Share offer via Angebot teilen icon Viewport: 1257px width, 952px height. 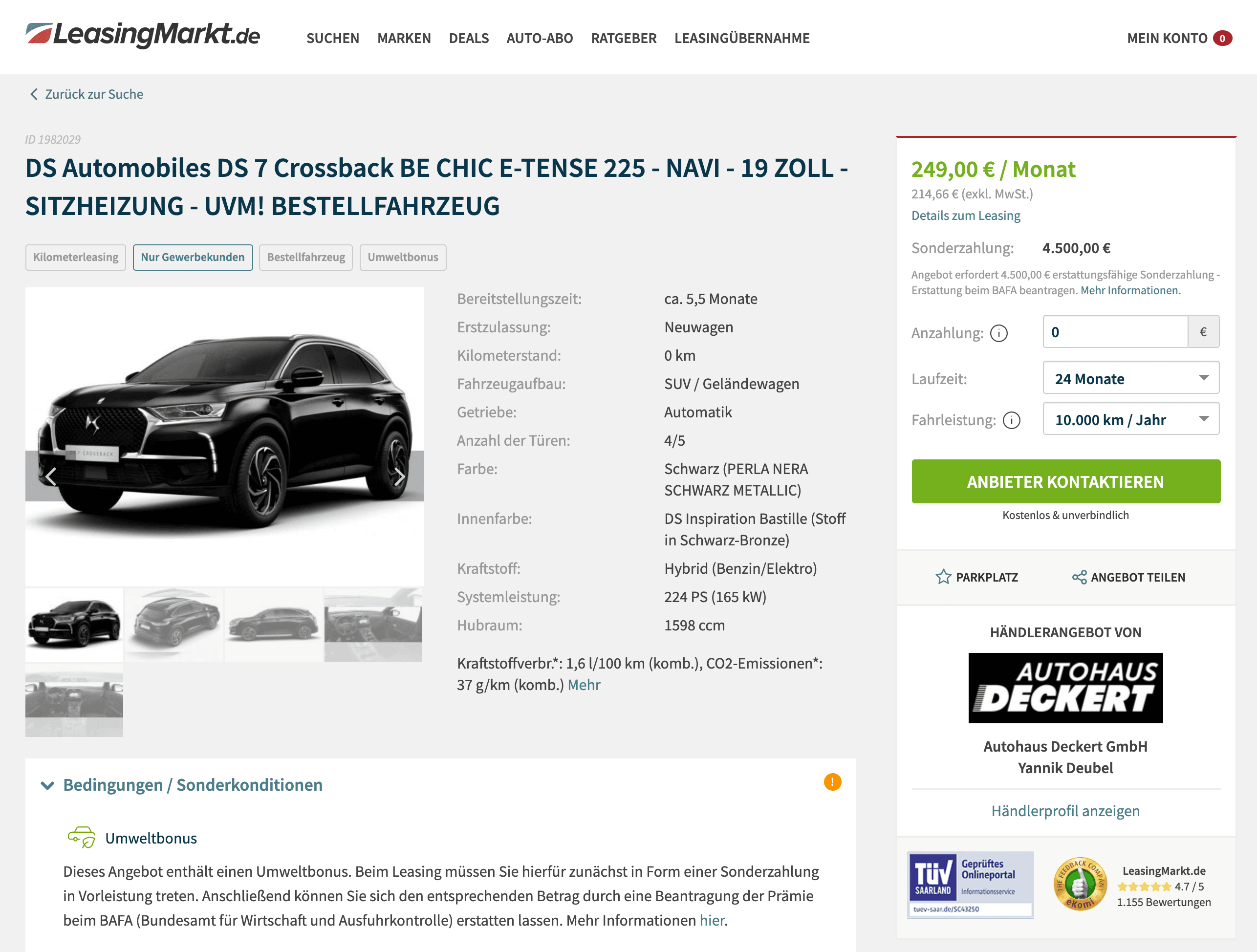click(1079, 577)
